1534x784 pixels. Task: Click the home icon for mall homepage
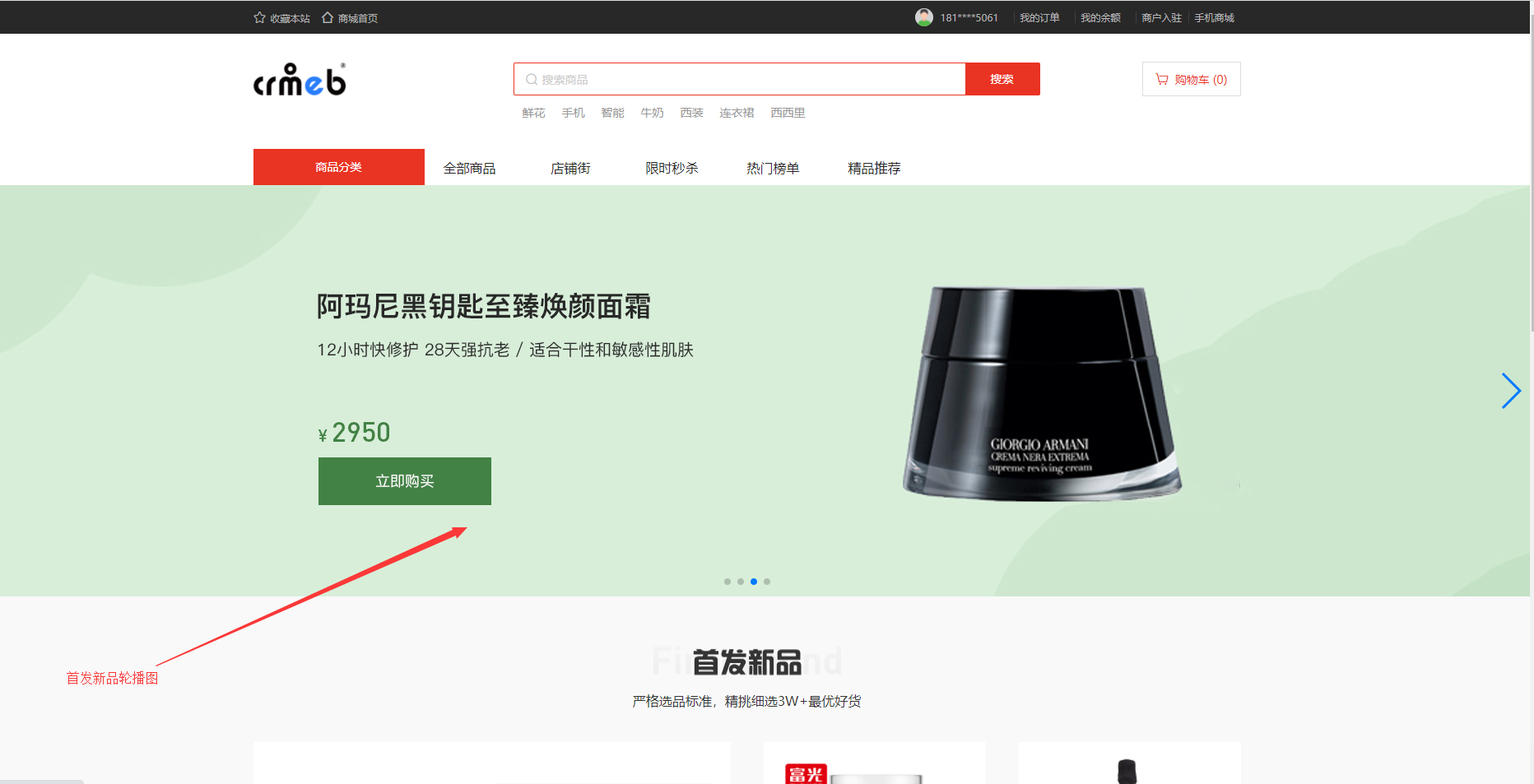pos(328,17)
